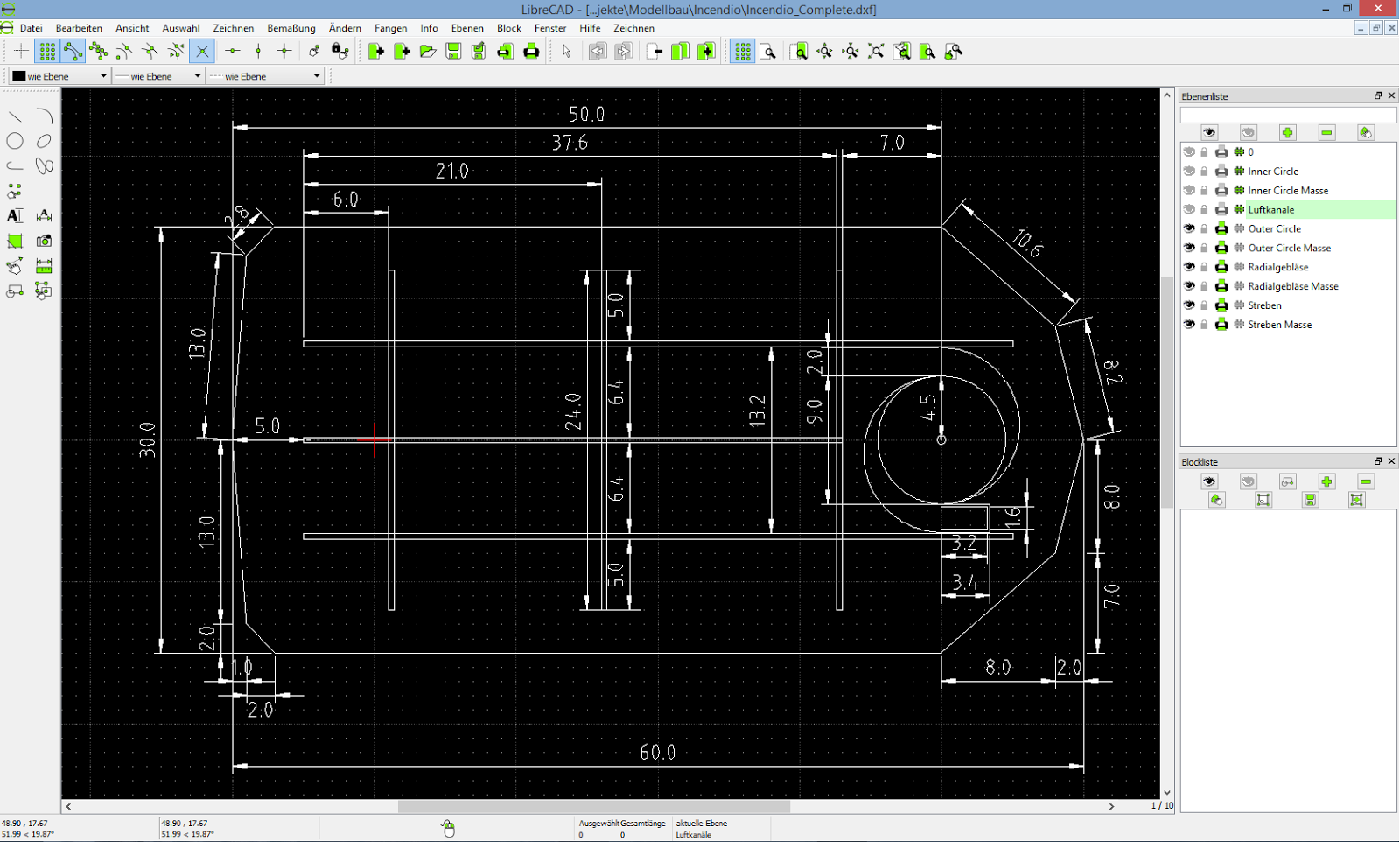Open the print preview icon
The width and height of the screenshot is (1400, 842).
click(x=505, y=52)
